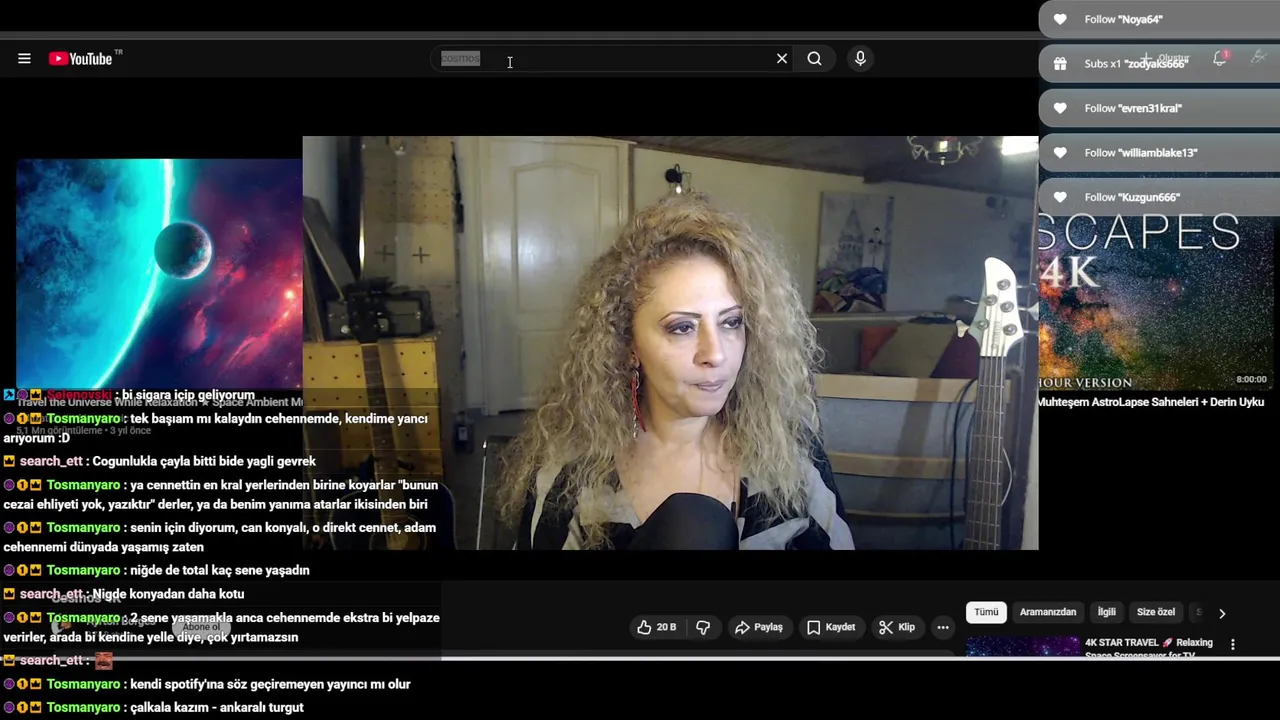Click the Follow "evren31kral" alert
The width and height of the screenshot is (1280, 720).
pyautogui.click(x=1159, y=108)
